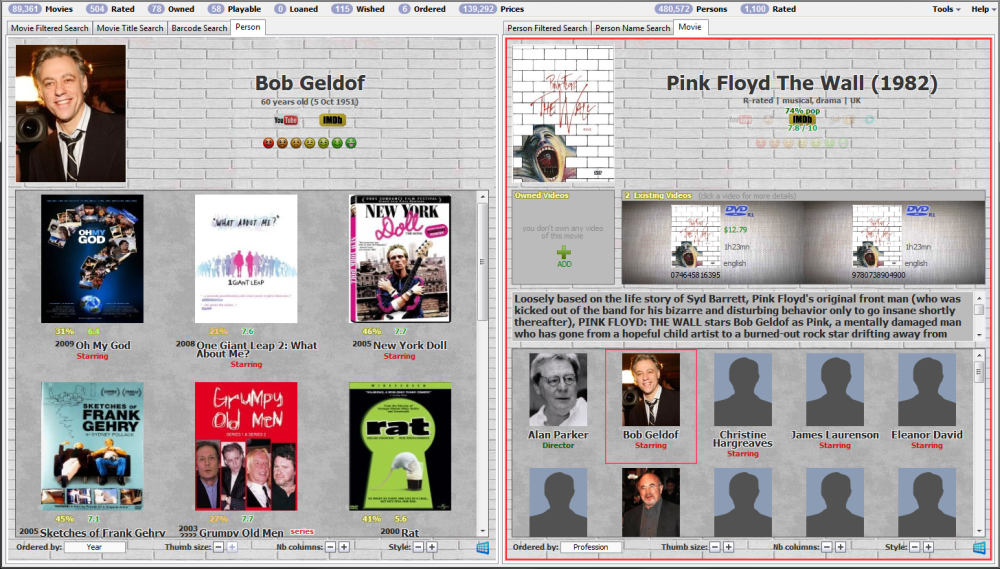Viewport: 1000px width, 569px height.
Task: Open the Oh My God movie poster
Action: (92, 258)
